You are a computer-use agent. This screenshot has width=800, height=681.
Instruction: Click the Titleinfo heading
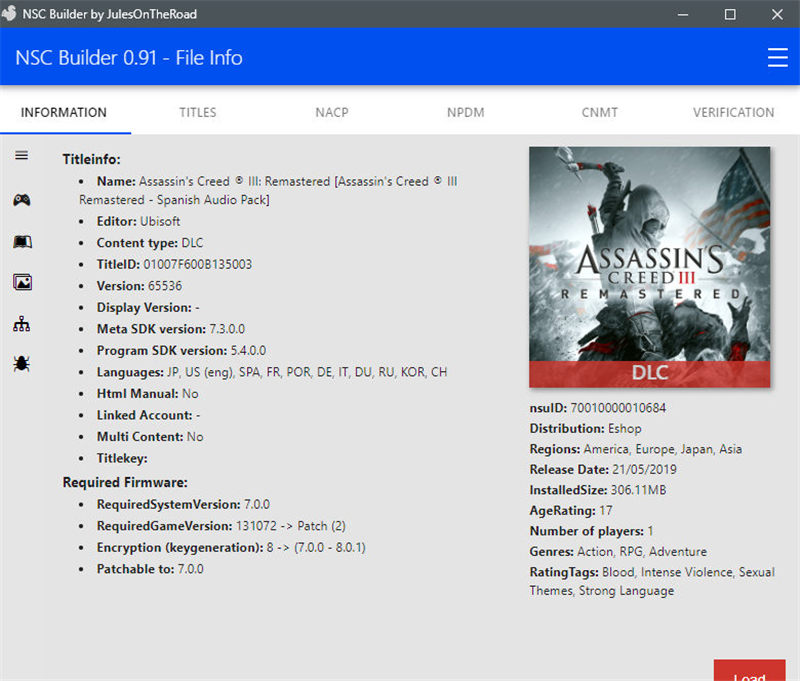[x=91, y=159]
